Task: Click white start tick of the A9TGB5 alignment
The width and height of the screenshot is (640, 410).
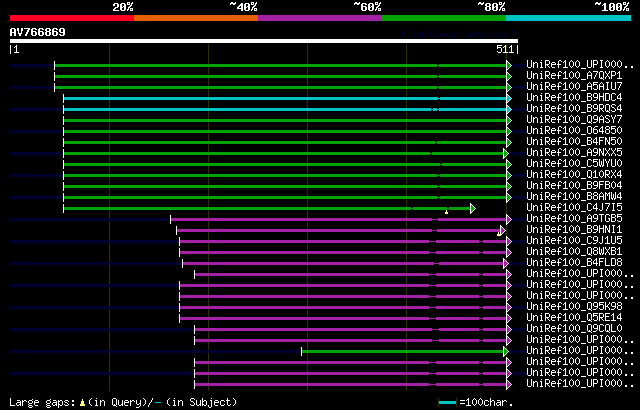Action: pos(171,219)
